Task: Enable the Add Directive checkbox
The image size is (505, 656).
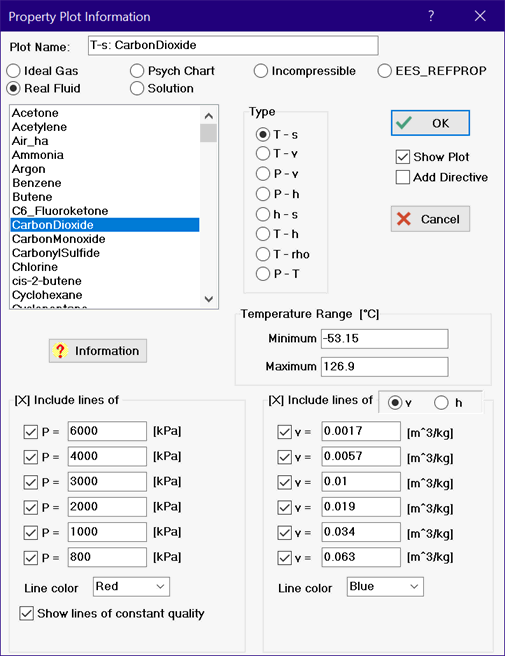Action: click(x=402, y=177)
